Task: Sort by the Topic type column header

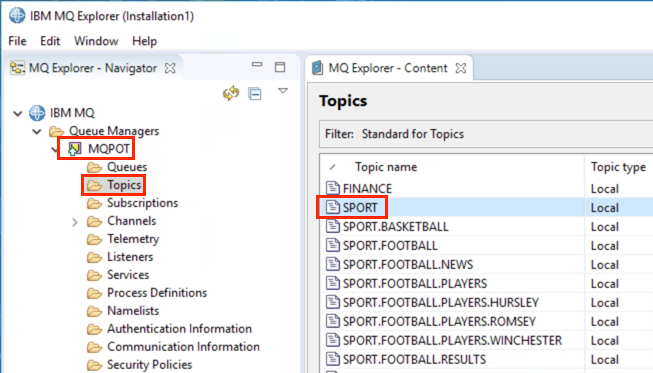Action: point(618,167)
